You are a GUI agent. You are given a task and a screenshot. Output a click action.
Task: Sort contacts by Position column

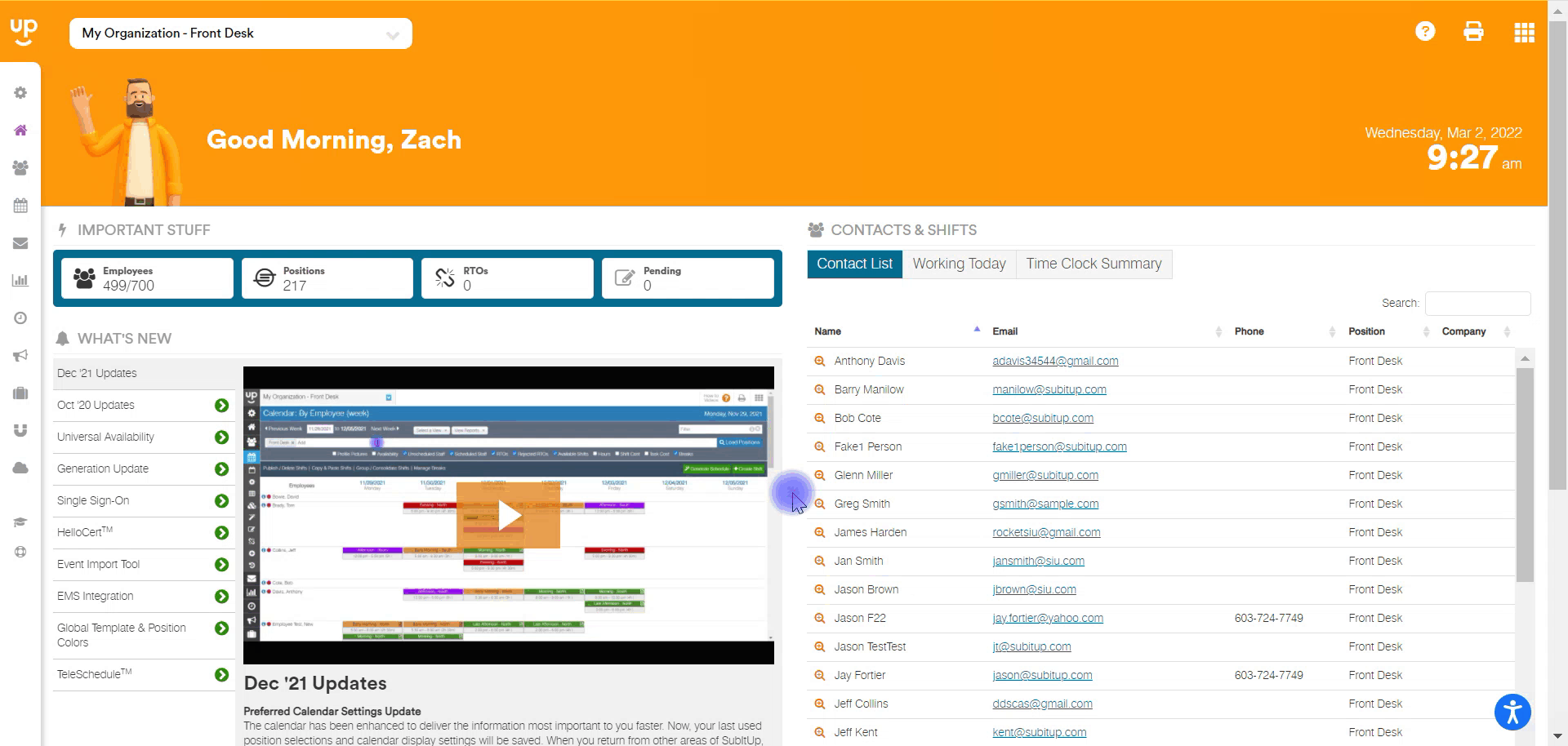click(1366, 331)
